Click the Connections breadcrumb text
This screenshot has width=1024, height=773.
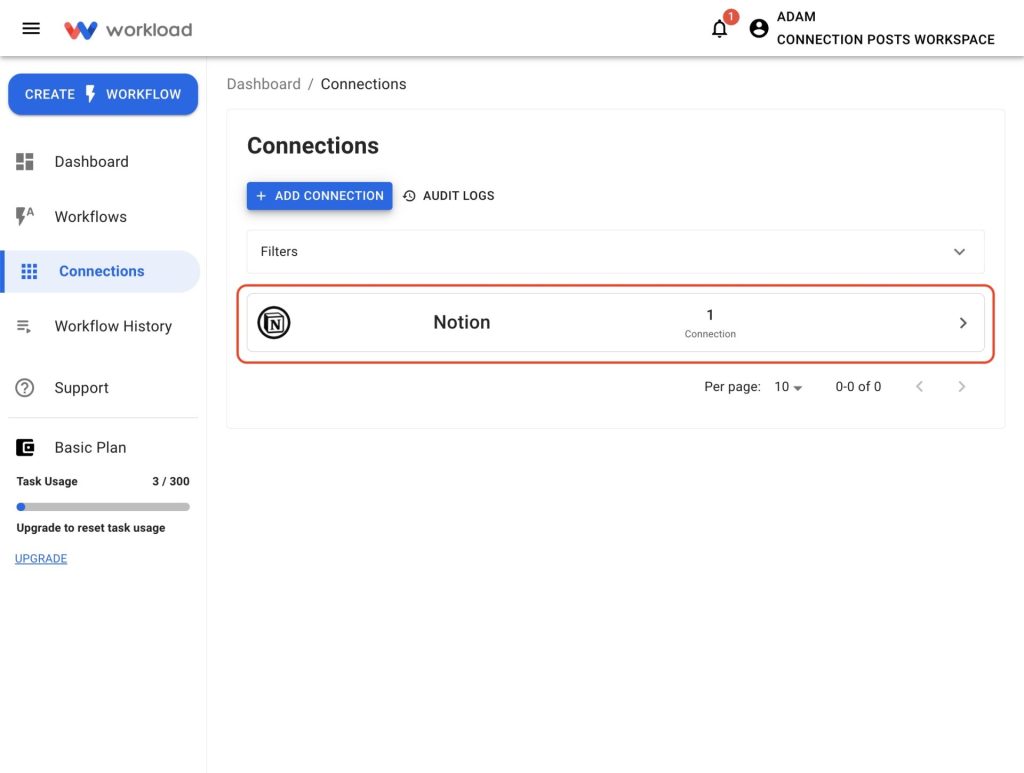point(363,84)
